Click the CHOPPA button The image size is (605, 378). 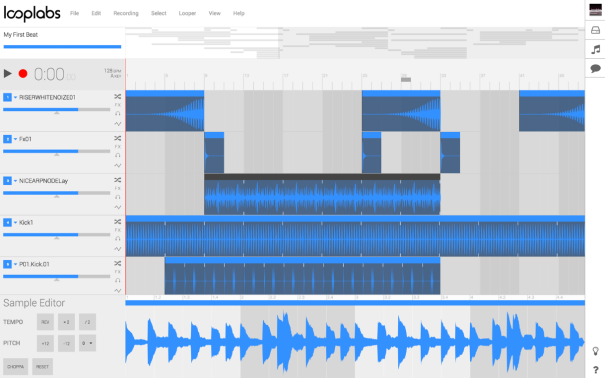click(x=15, y=366)
